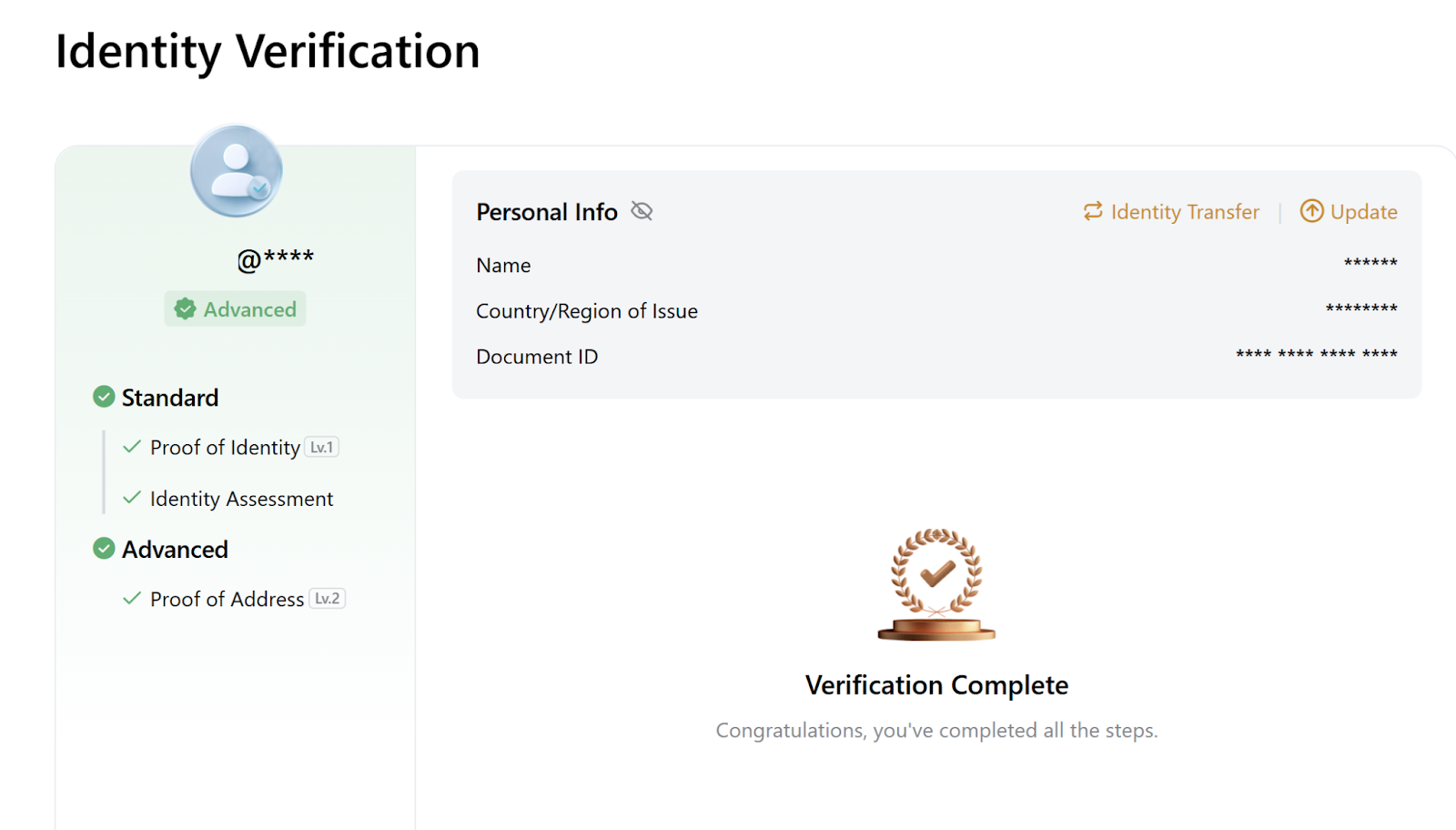Click the verified badge on the avatar
Image resolution: width=1456 pixels, height=830 pixels.
tap(259, 187)
